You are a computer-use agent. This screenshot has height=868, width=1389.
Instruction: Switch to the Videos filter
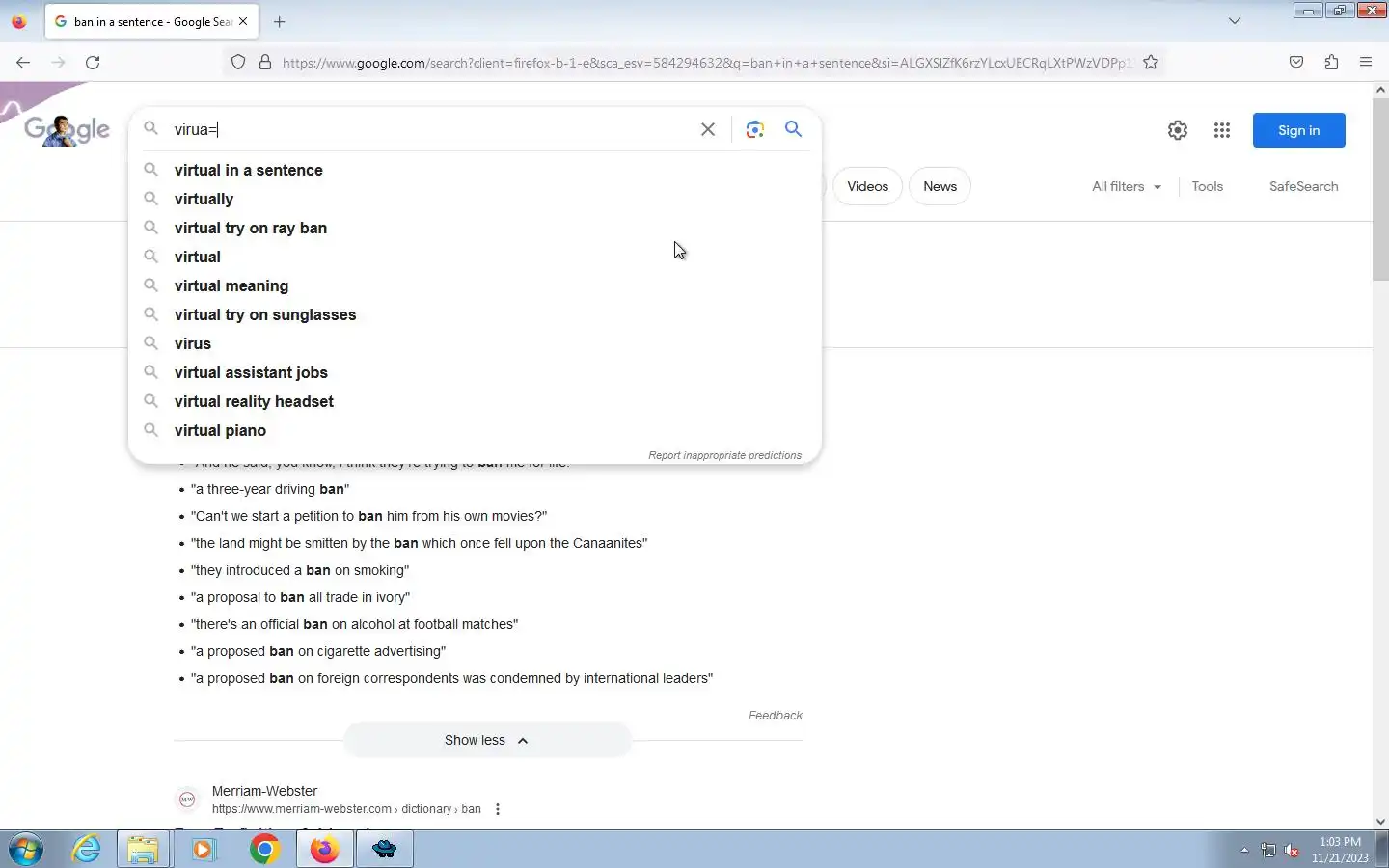(867, 186)
